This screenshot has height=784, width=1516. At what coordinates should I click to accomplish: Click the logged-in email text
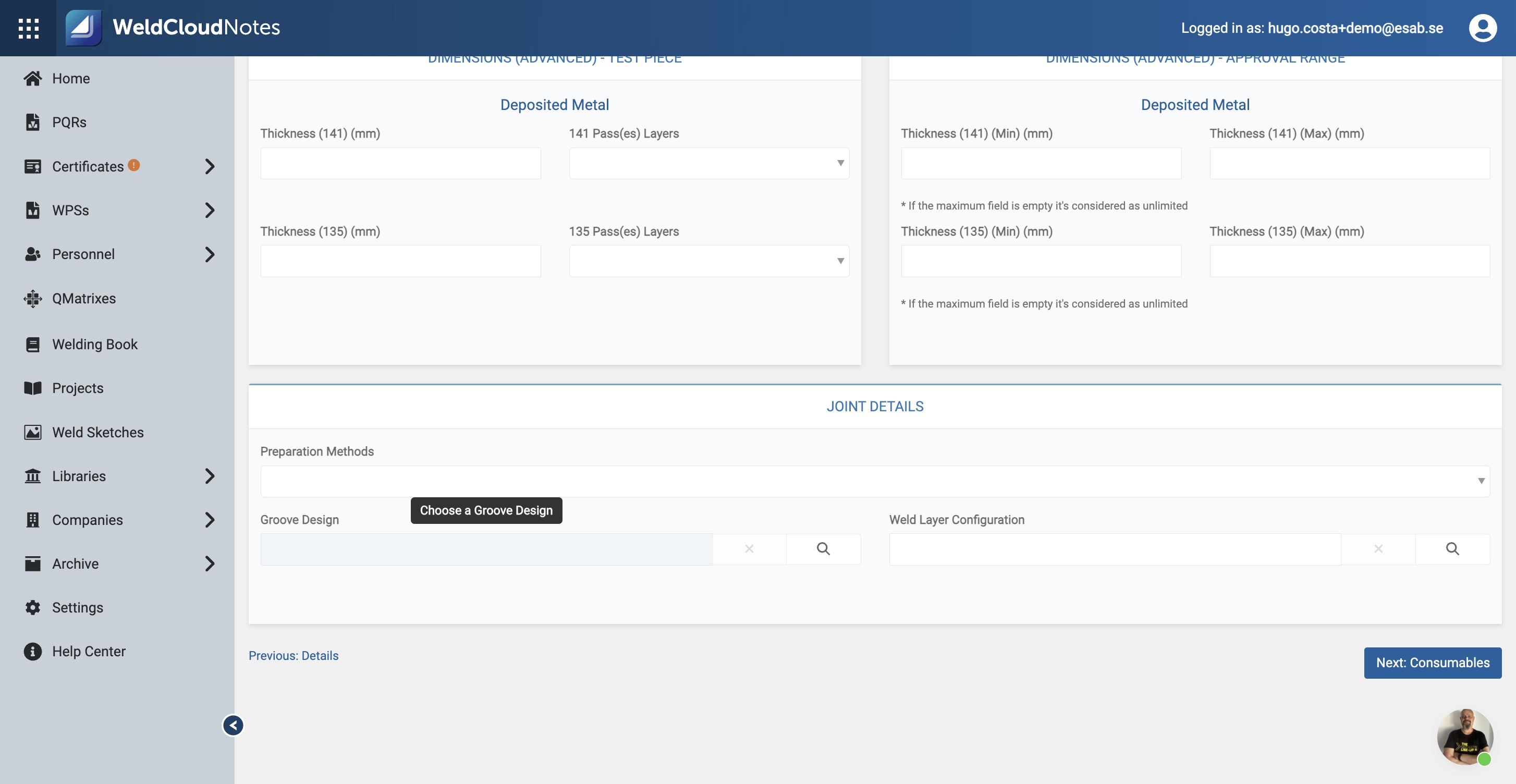click(1355, 28)
